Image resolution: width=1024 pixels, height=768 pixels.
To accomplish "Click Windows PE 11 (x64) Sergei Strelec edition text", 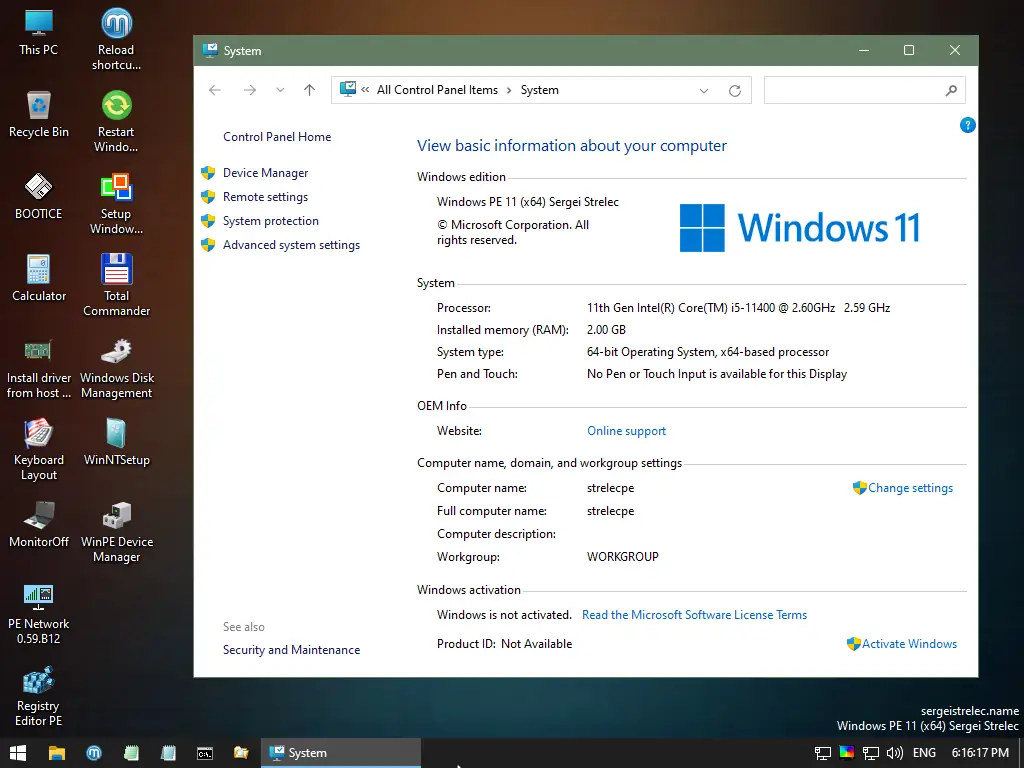I will 528,202.
